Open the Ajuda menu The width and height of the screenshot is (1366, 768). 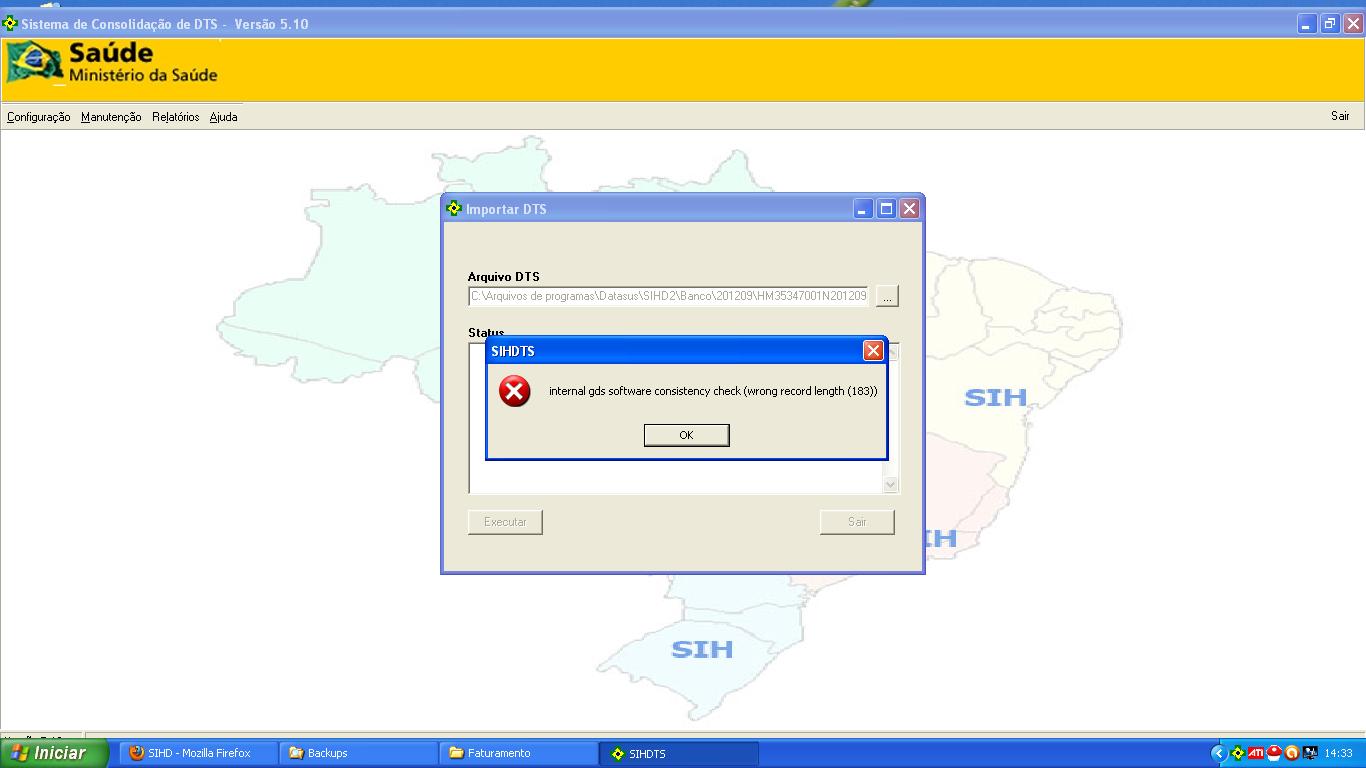(223, 117)
